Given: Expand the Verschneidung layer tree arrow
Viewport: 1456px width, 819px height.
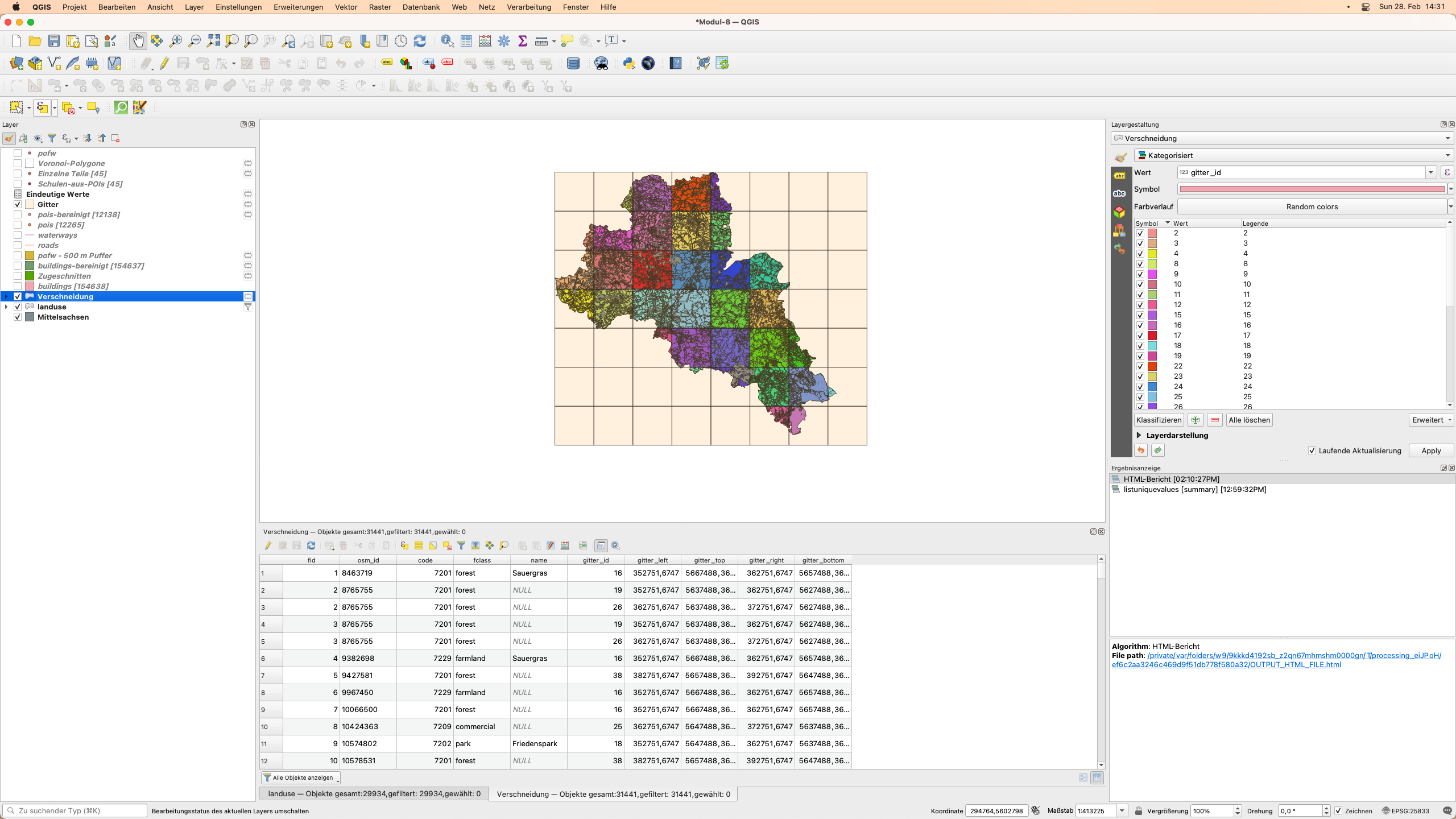Looking at the screenshot, I should [x=6, y=296].
